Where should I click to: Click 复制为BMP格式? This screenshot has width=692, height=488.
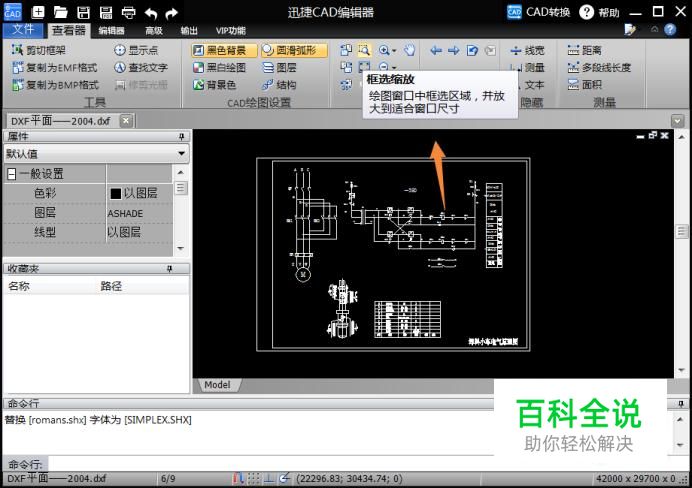pyautogui.click(x=56, y=85)
